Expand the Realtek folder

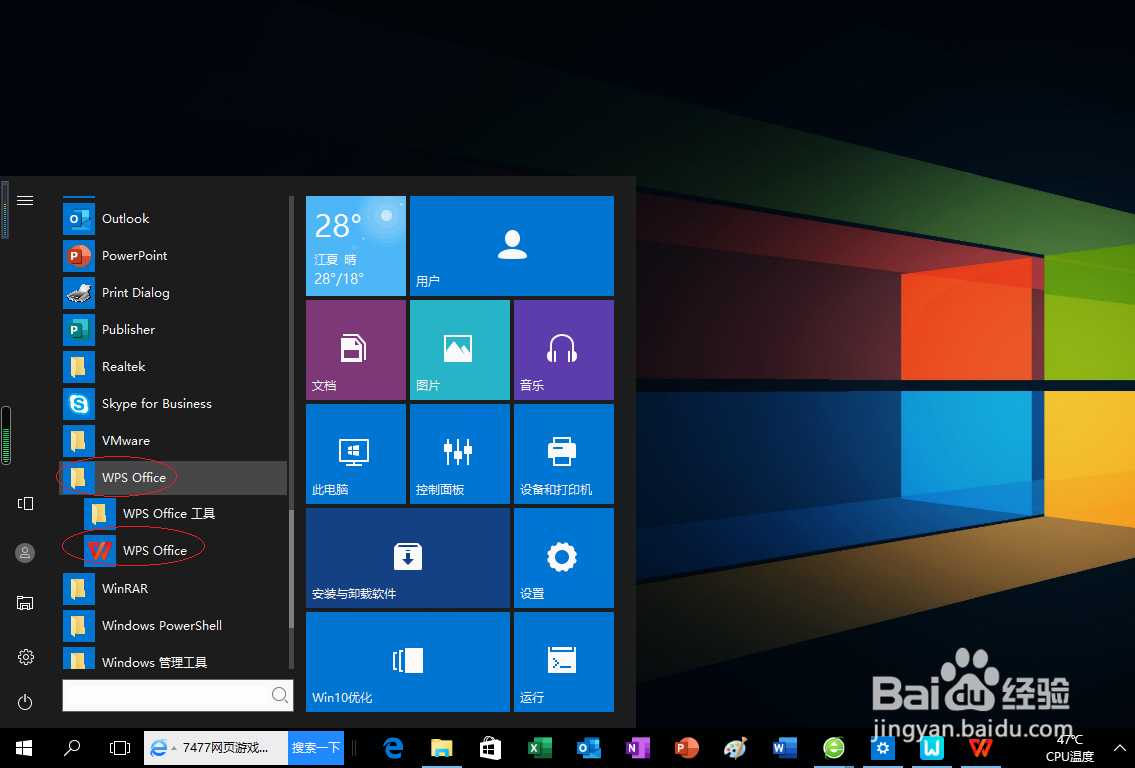click(174, 366)
